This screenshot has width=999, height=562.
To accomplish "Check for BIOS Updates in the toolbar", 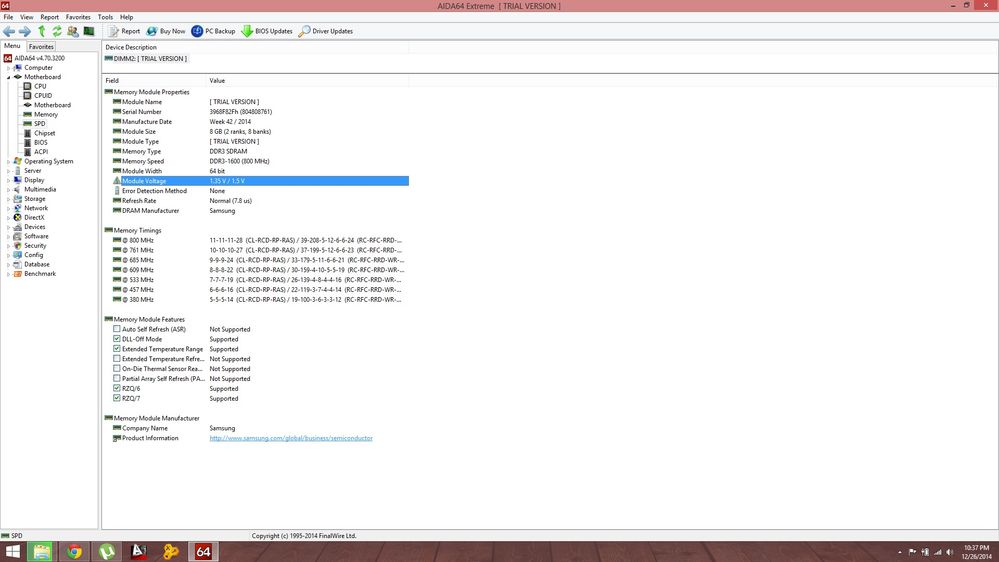I will 267,31.
